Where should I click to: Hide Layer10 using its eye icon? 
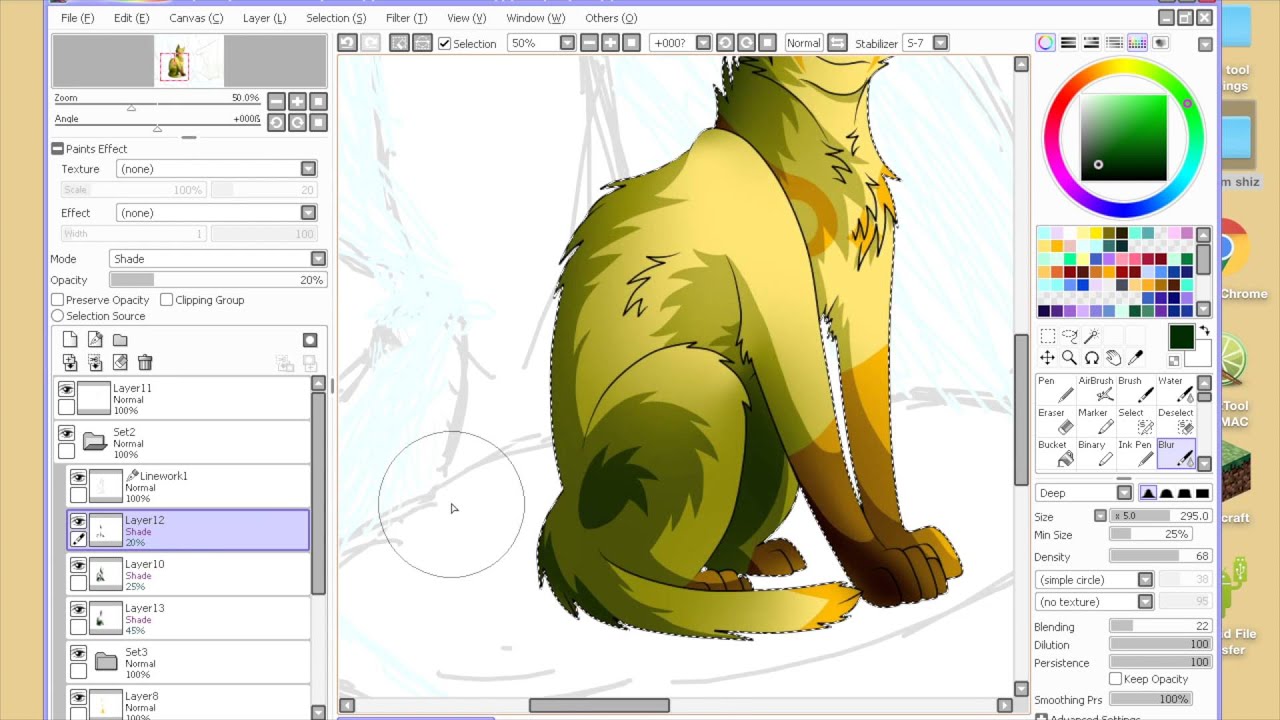click(x=78, y=566)
